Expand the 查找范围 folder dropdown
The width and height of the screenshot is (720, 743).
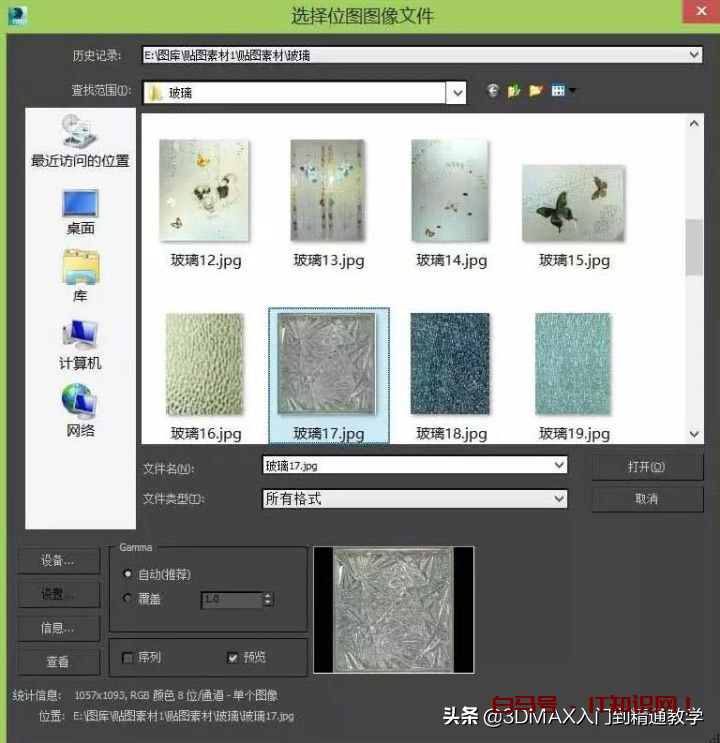(456, 92)
